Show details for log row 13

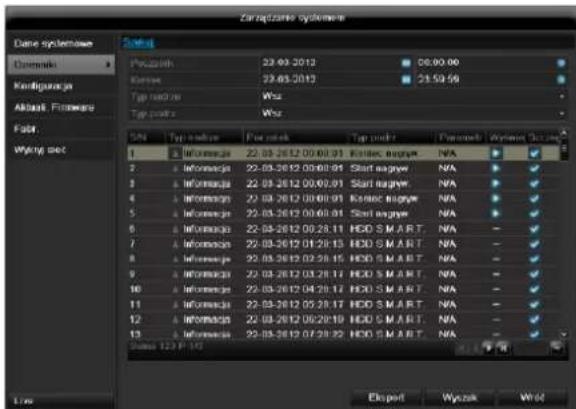(x=534, y=334)
